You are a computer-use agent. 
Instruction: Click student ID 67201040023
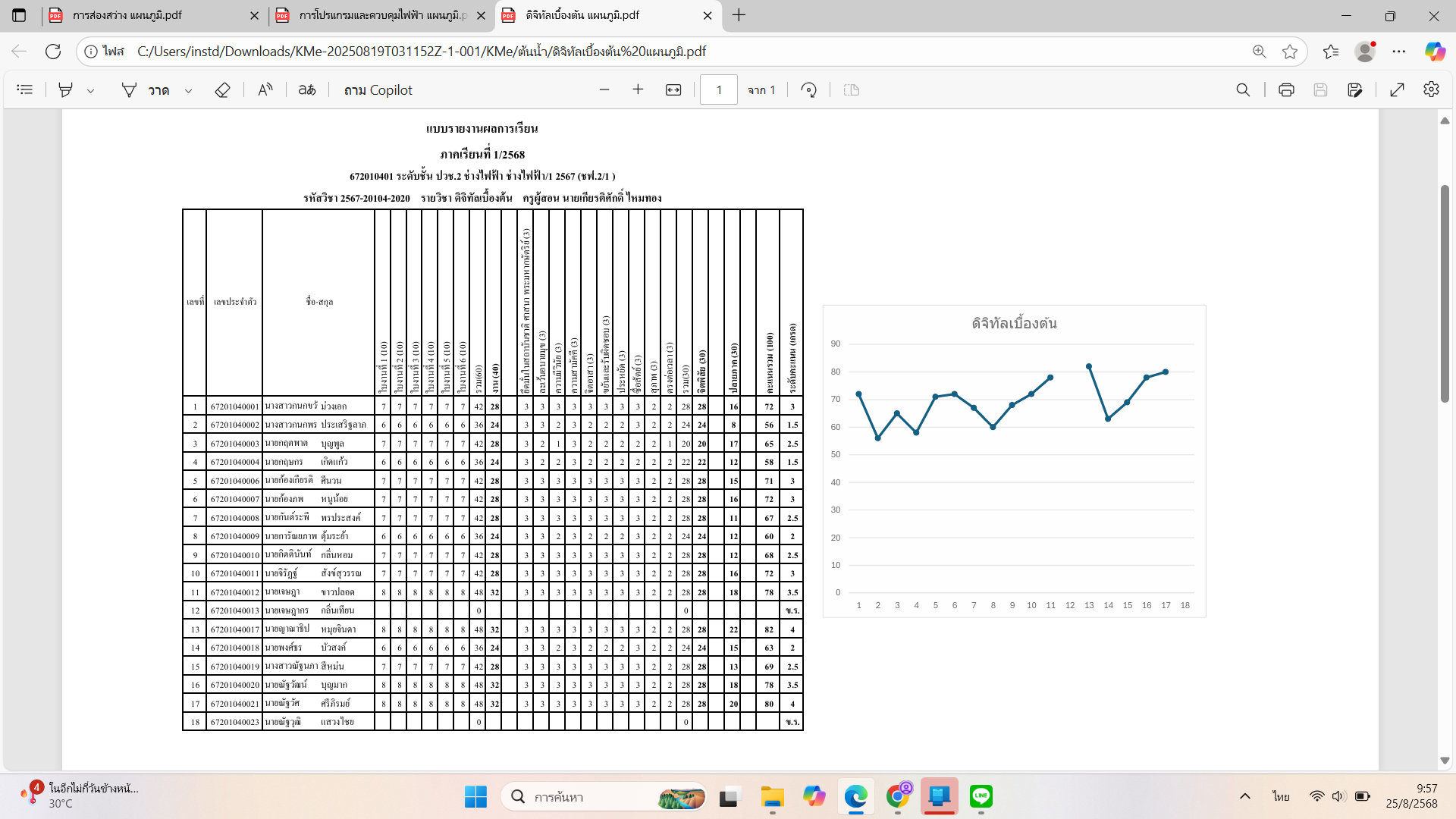click(234, 722)
